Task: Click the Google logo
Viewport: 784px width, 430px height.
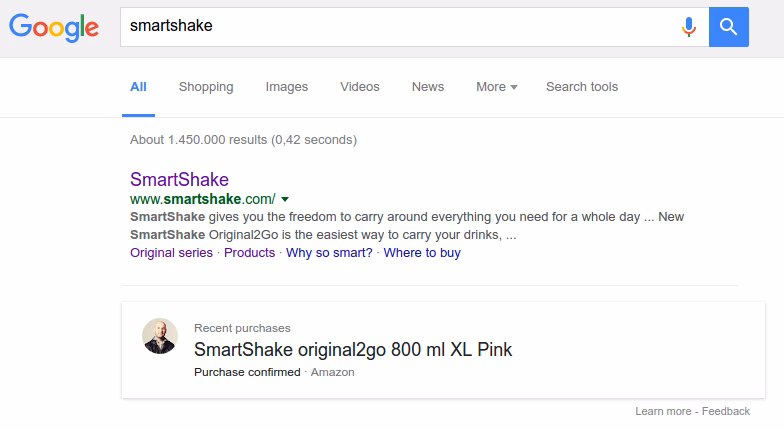Action: (54, 27)
